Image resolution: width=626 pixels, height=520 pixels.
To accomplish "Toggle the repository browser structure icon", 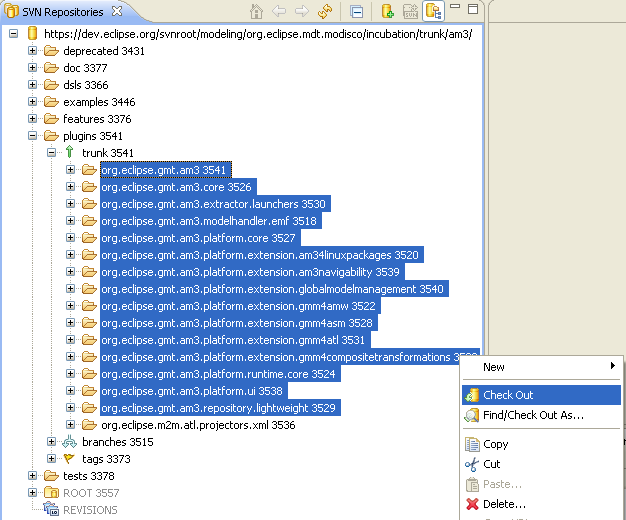I will click(434, 11).
